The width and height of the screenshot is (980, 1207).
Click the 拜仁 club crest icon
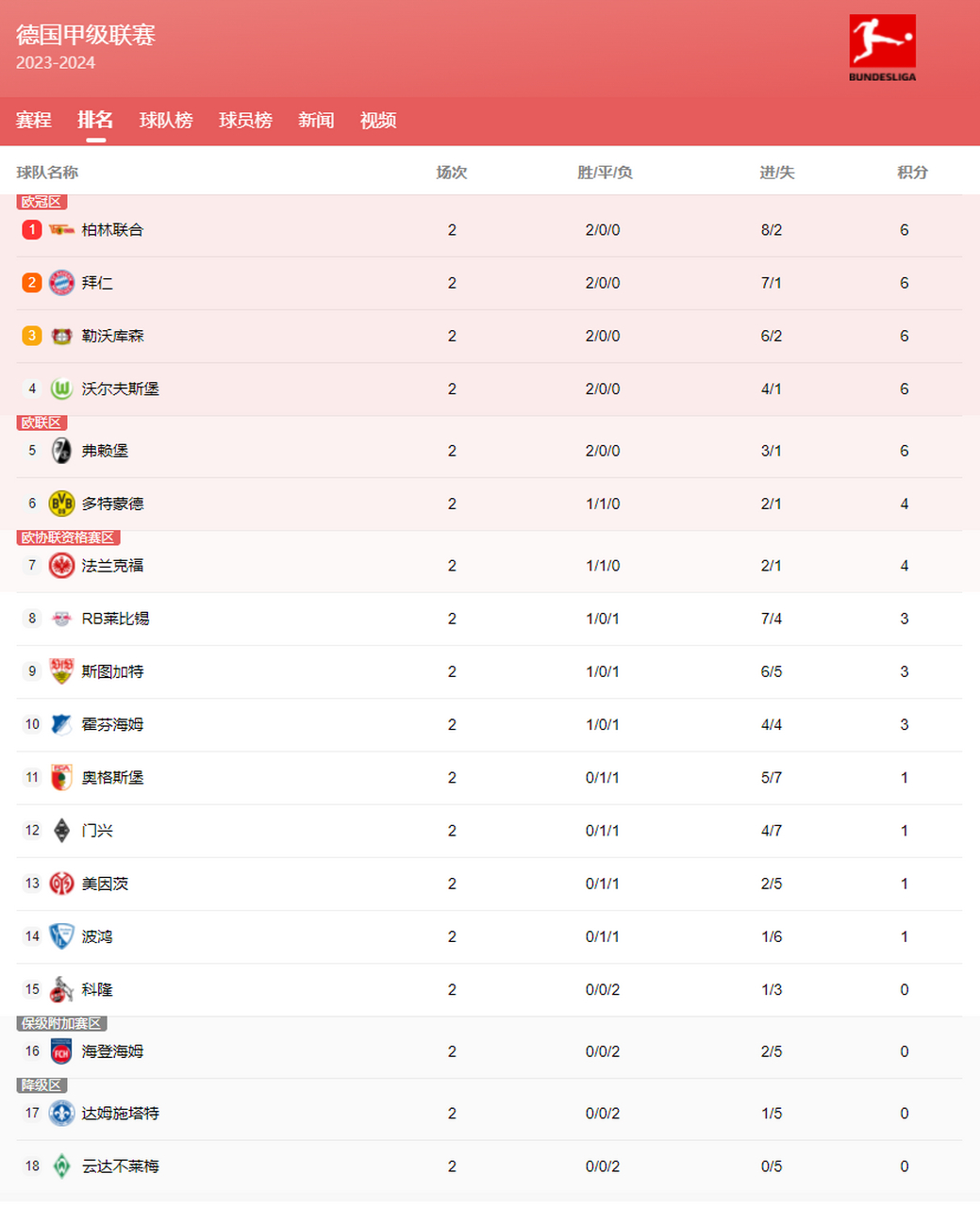pyautogui.click(x=61, y=283)
